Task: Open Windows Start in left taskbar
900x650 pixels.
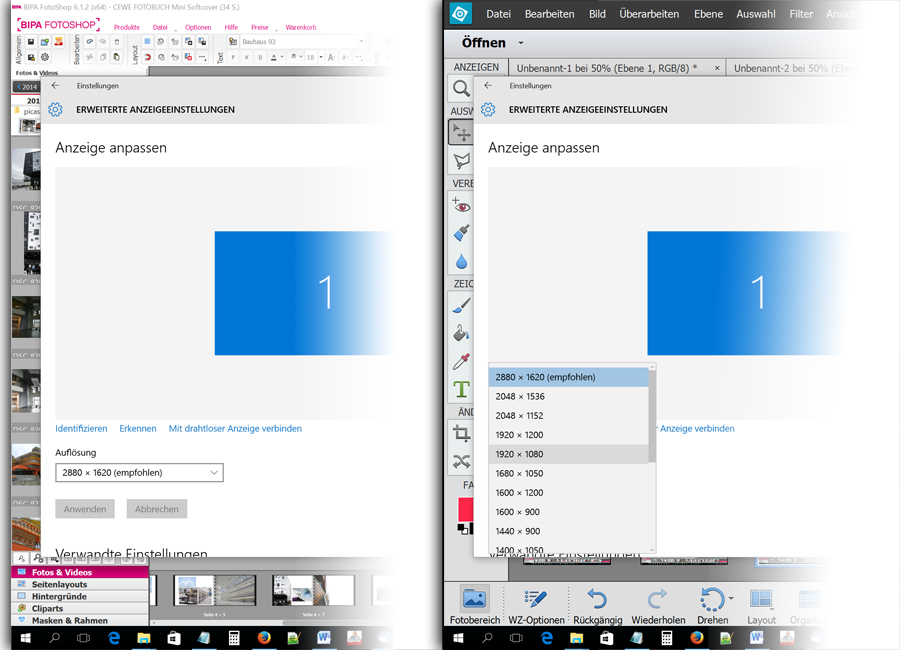Action: pos(25,638)
